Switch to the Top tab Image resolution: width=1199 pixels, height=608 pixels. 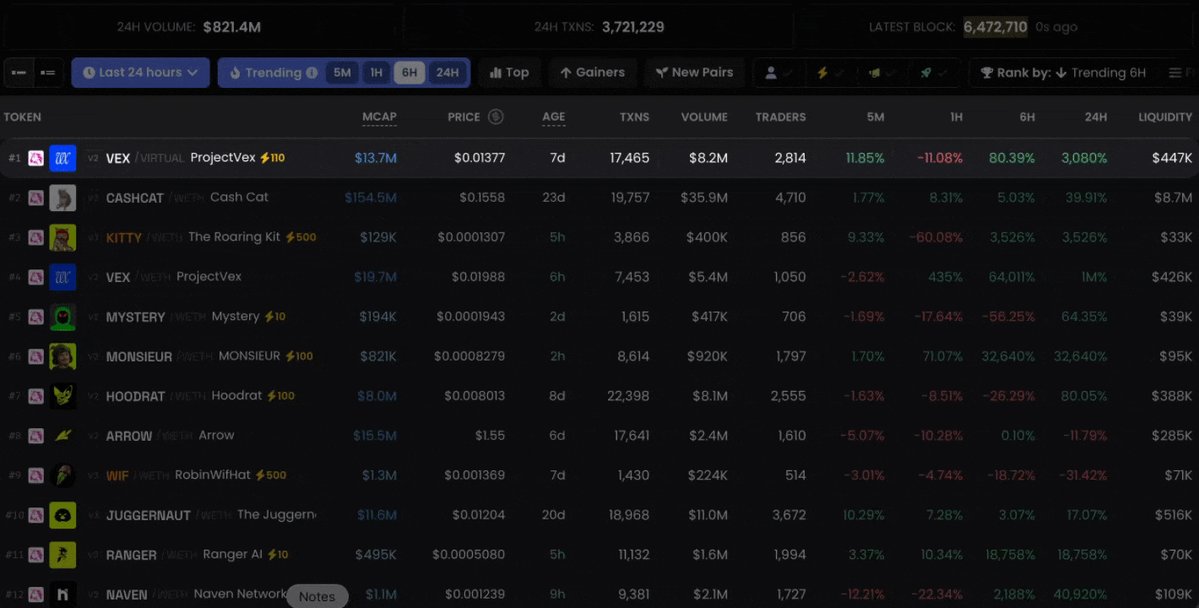(509, 73)
